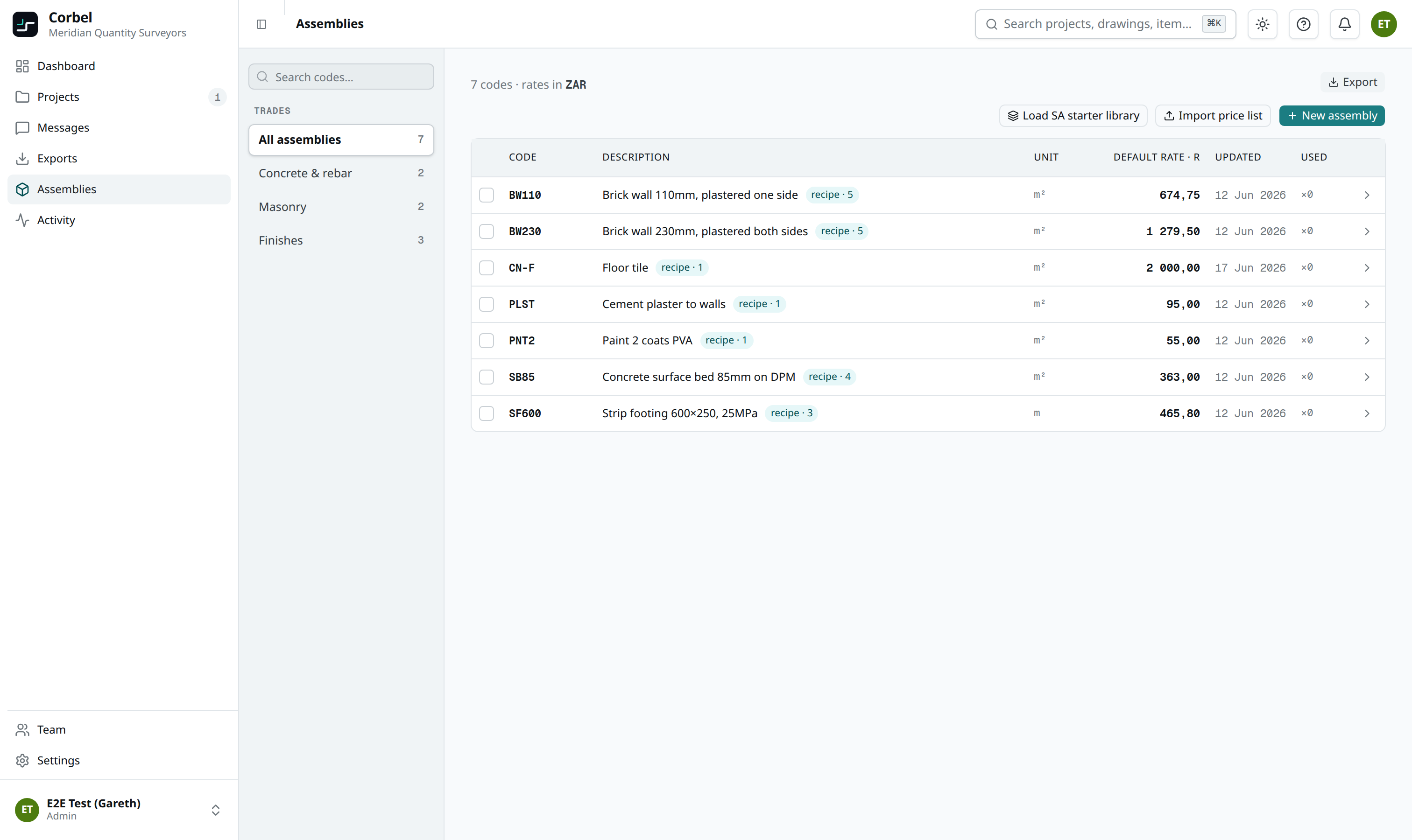1412x840 pixels.
Task: Click the ET avatar in account footer
Action: (27, 810)
